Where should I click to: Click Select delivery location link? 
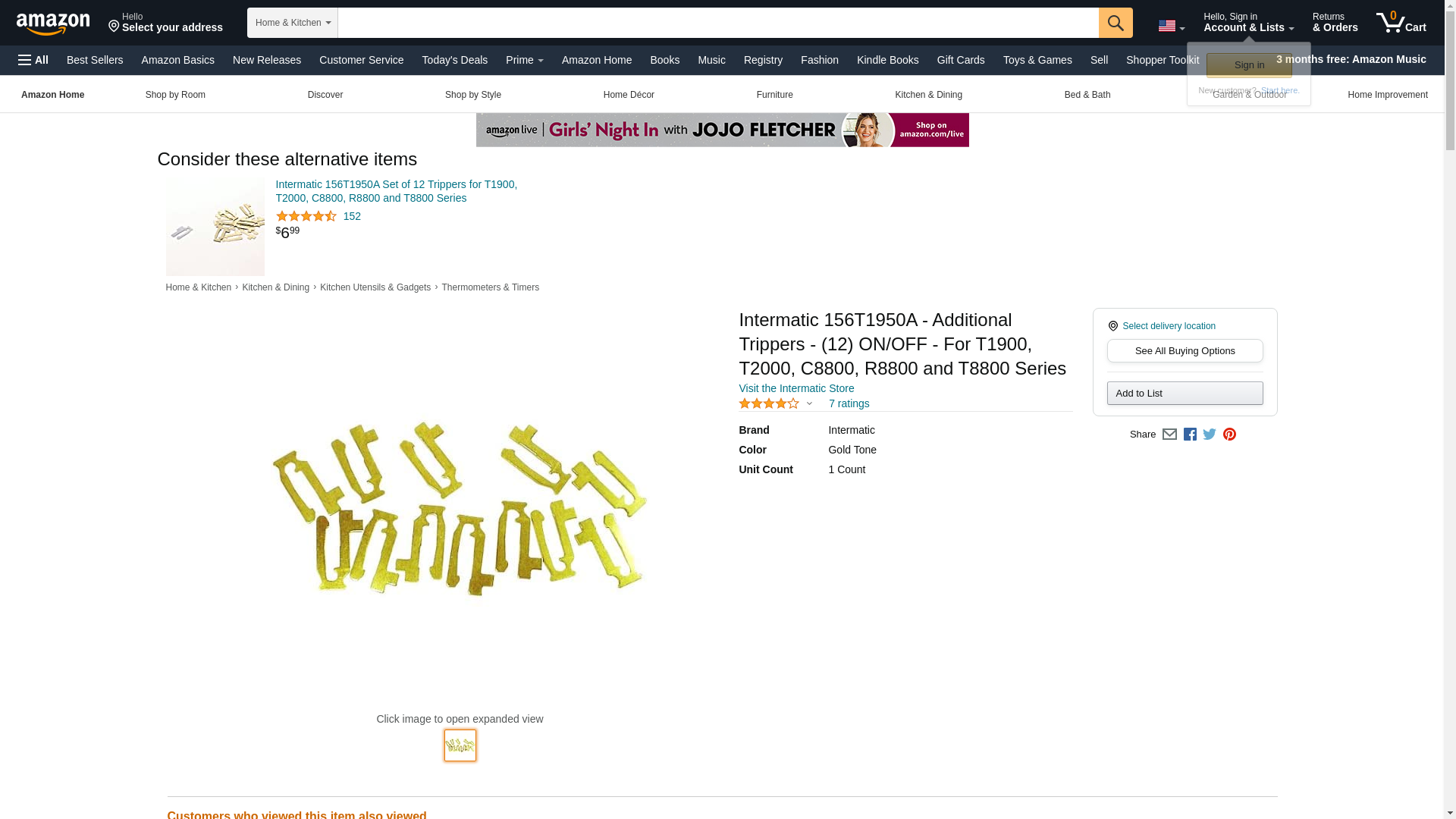(1169, 326)
